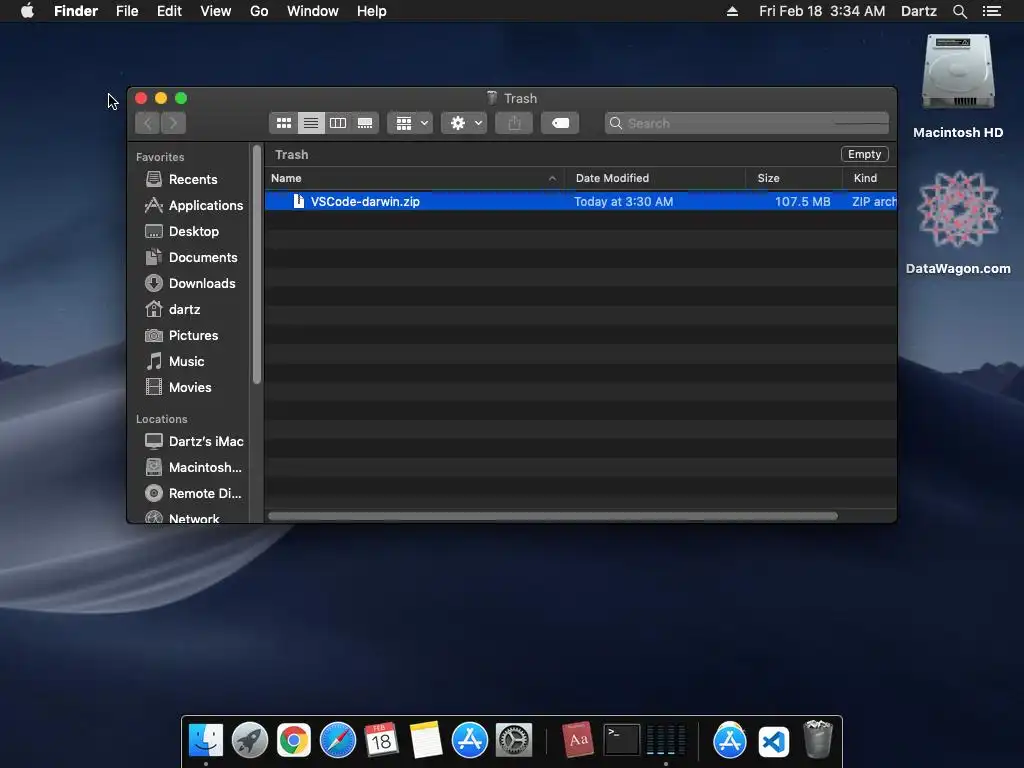Select the VSCode-darwin.zip file

580,201
